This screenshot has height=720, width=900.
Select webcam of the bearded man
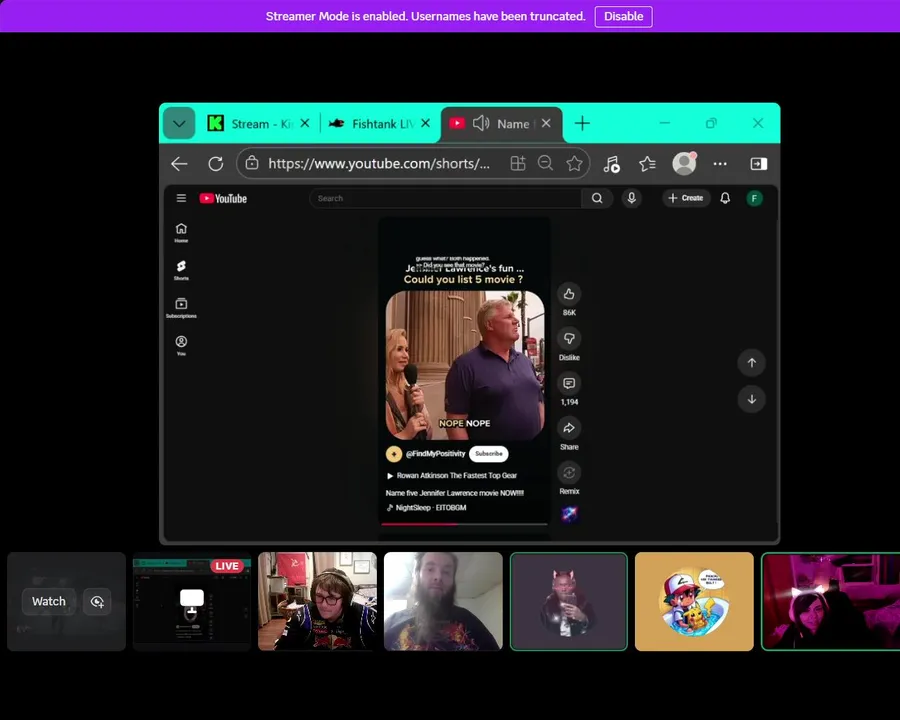(443, 602)
